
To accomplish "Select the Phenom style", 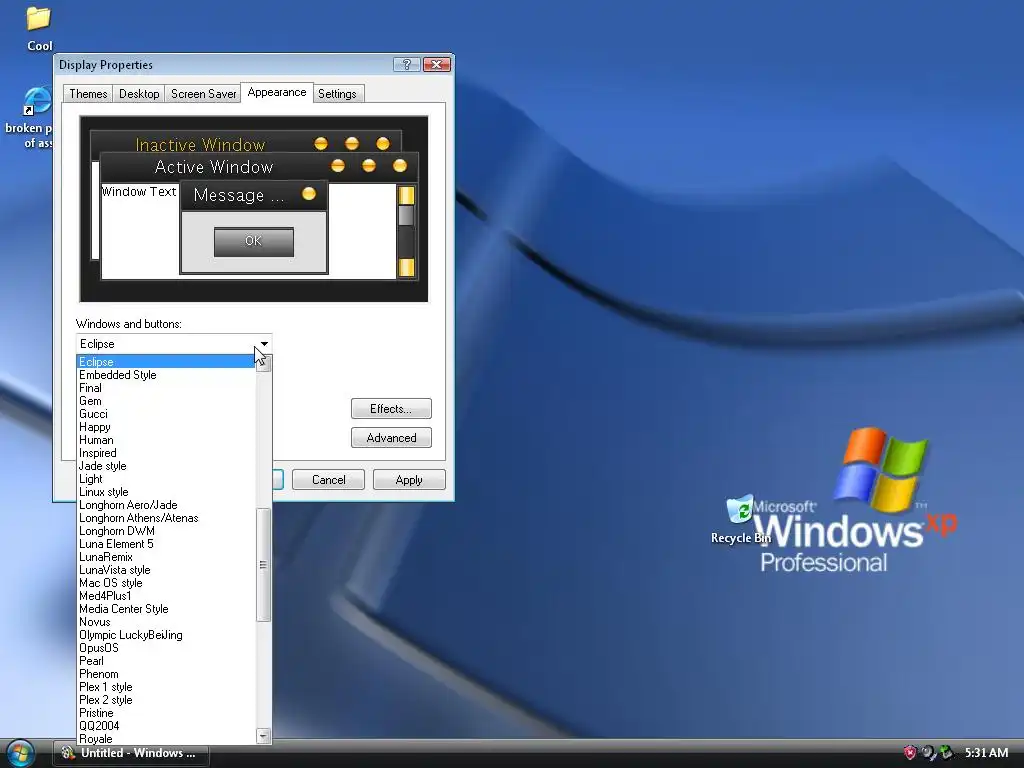I will [165, 674].
